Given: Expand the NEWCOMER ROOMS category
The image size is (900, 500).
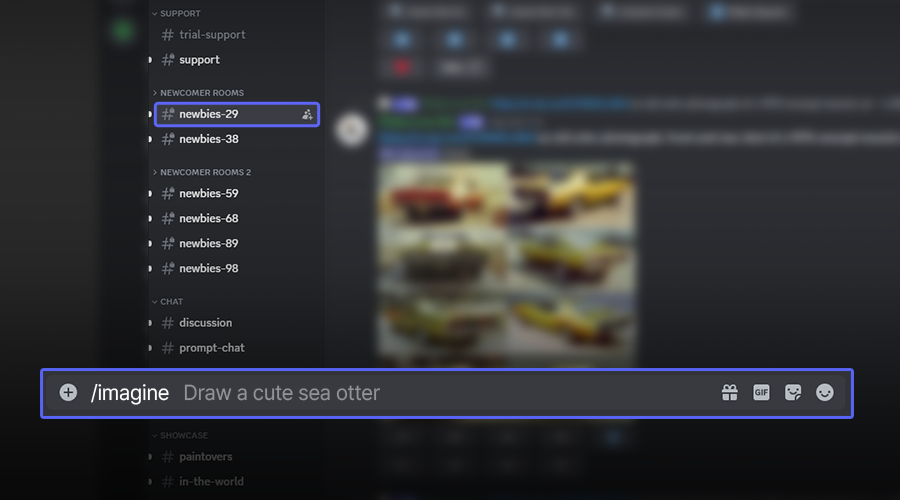Looking at the screenshot, I should [x=198, y=92].
